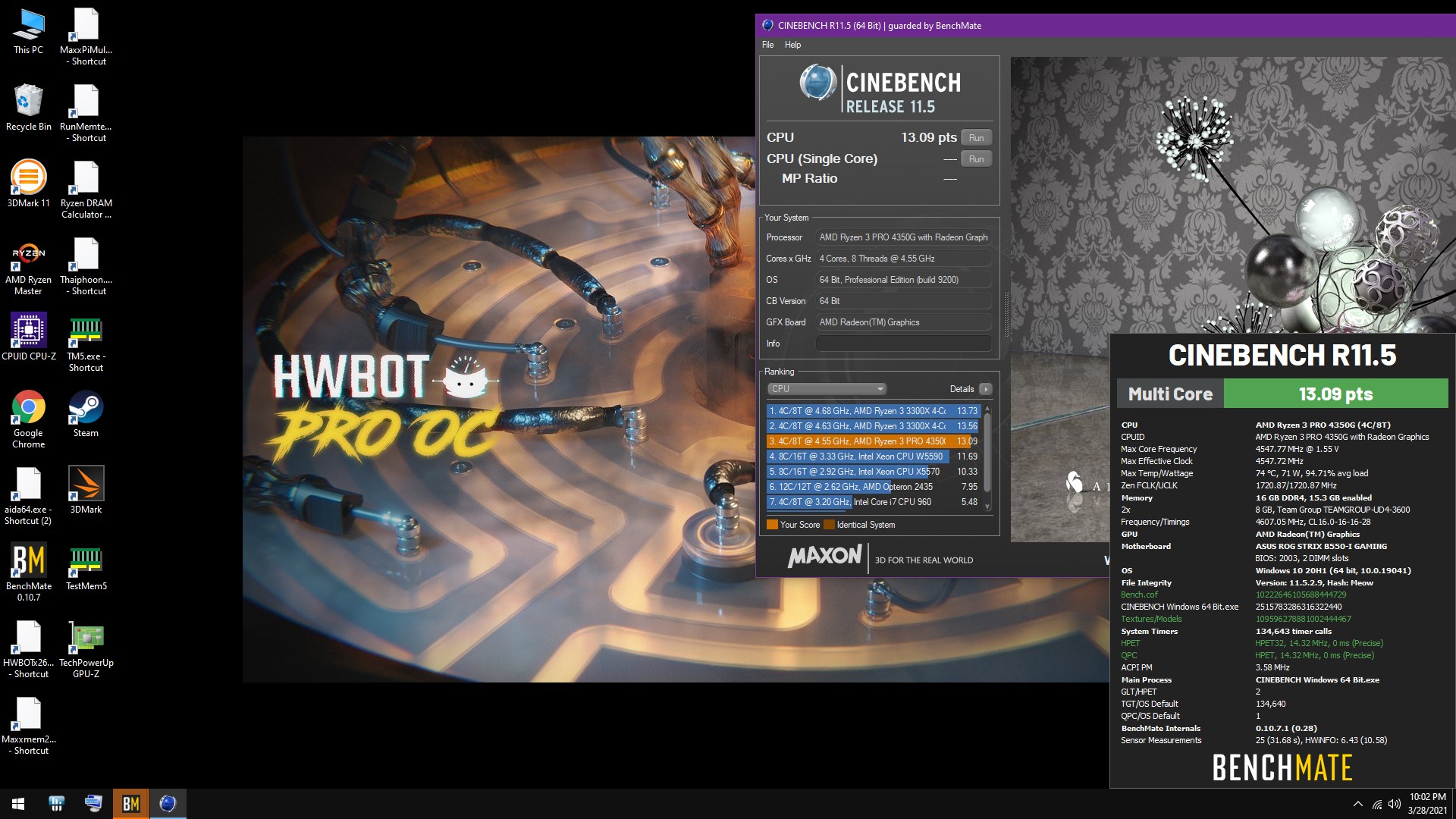The height and width of the screenshot is (819, 1456).
Task: Open Steam desktop icon
Action: pyautogui.click(x=86, y=414)
